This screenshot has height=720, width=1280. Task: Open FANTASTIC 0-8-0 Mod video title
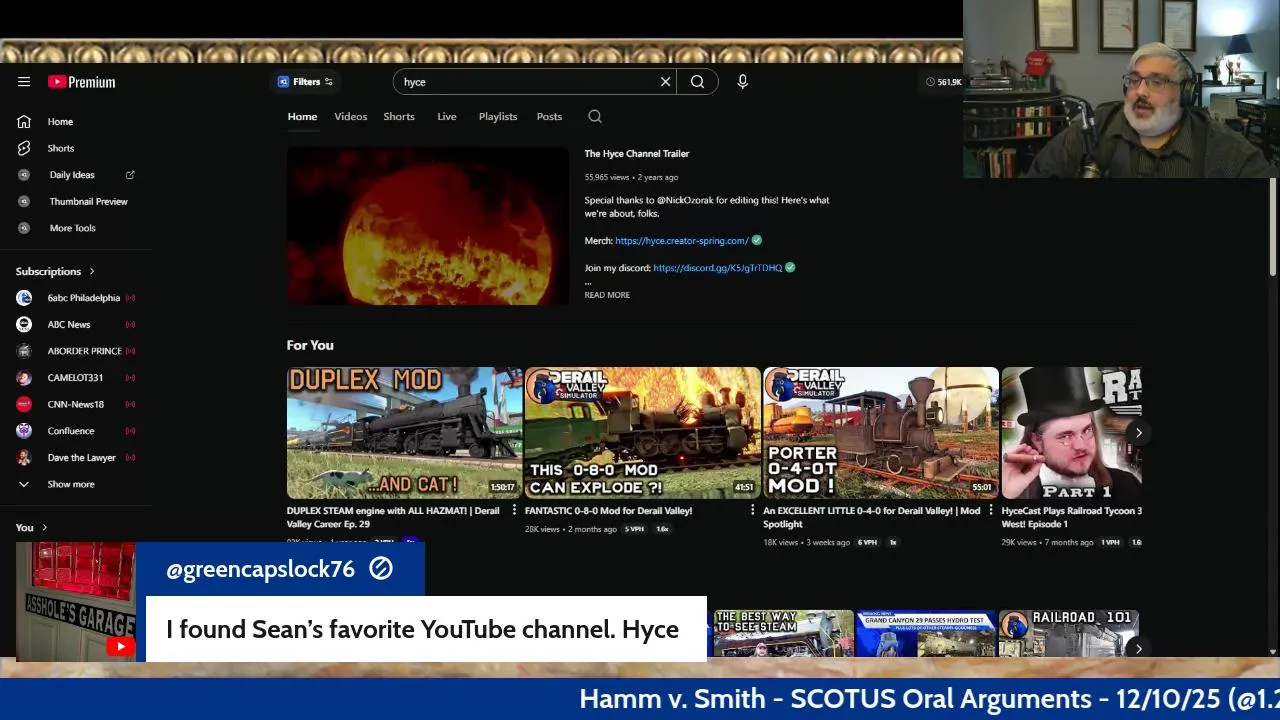pos(608,511)
